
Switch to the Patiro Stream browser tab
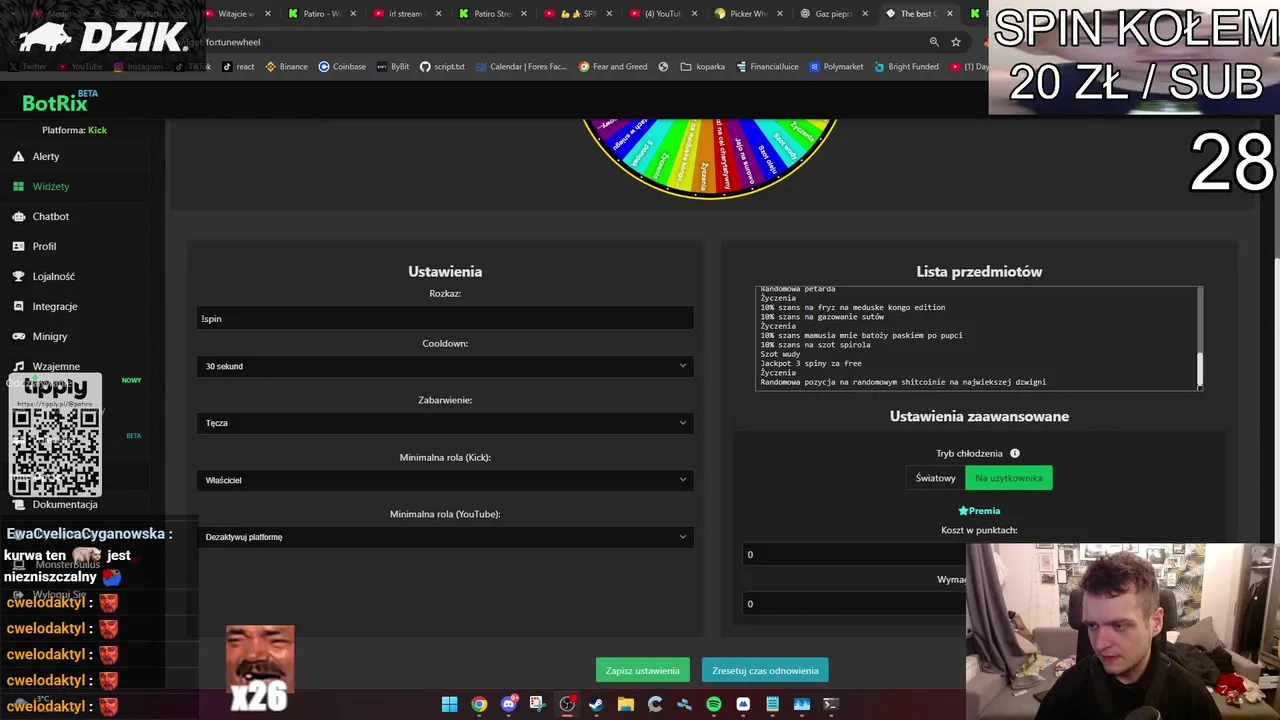[494, 14]
